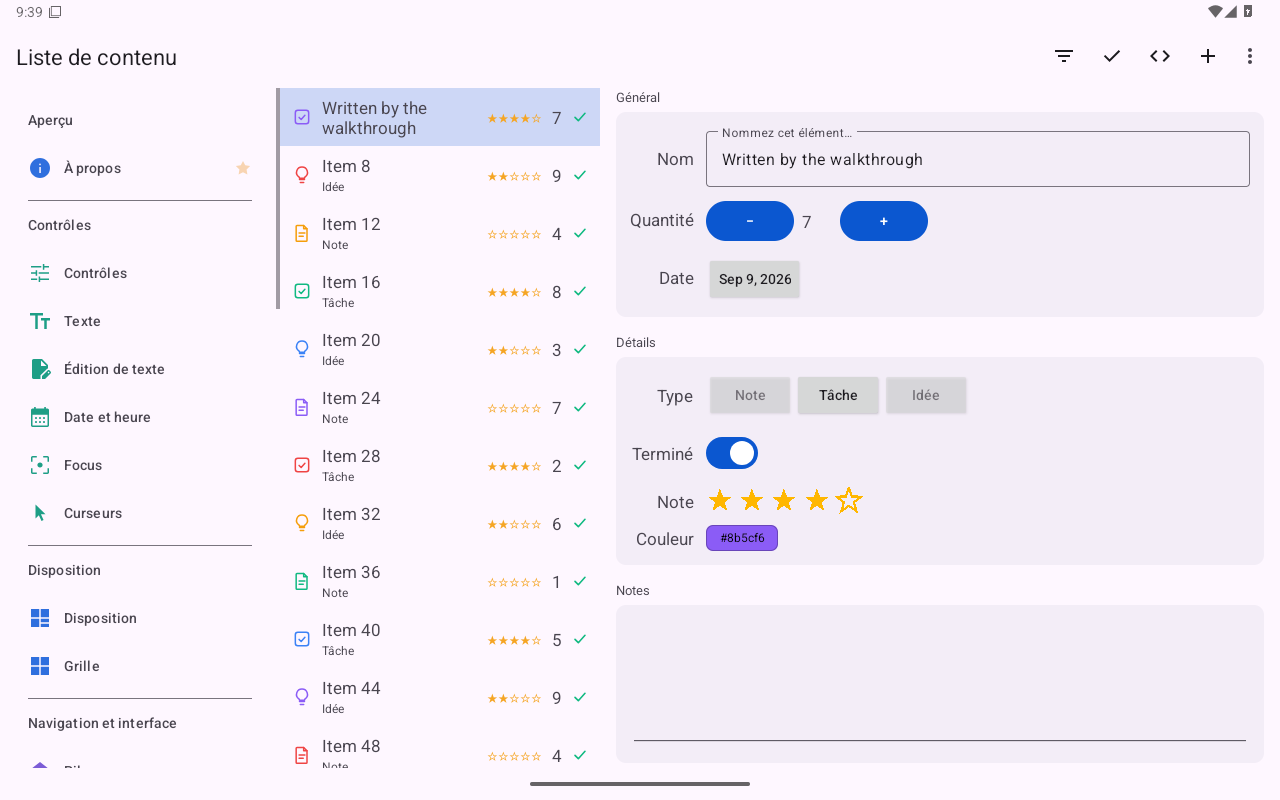
Task: Decrease quantity with the minus button
Action: pos(750,221)
